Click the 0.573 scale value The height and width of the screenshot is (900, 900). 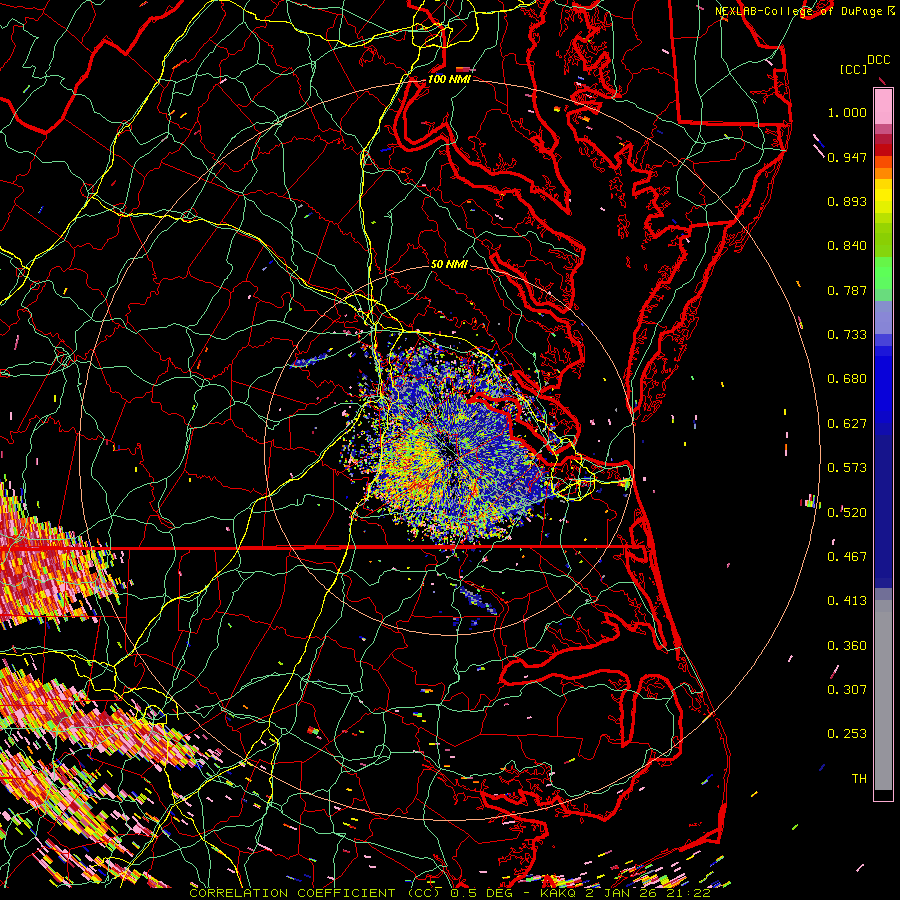[x=847, y=468]
